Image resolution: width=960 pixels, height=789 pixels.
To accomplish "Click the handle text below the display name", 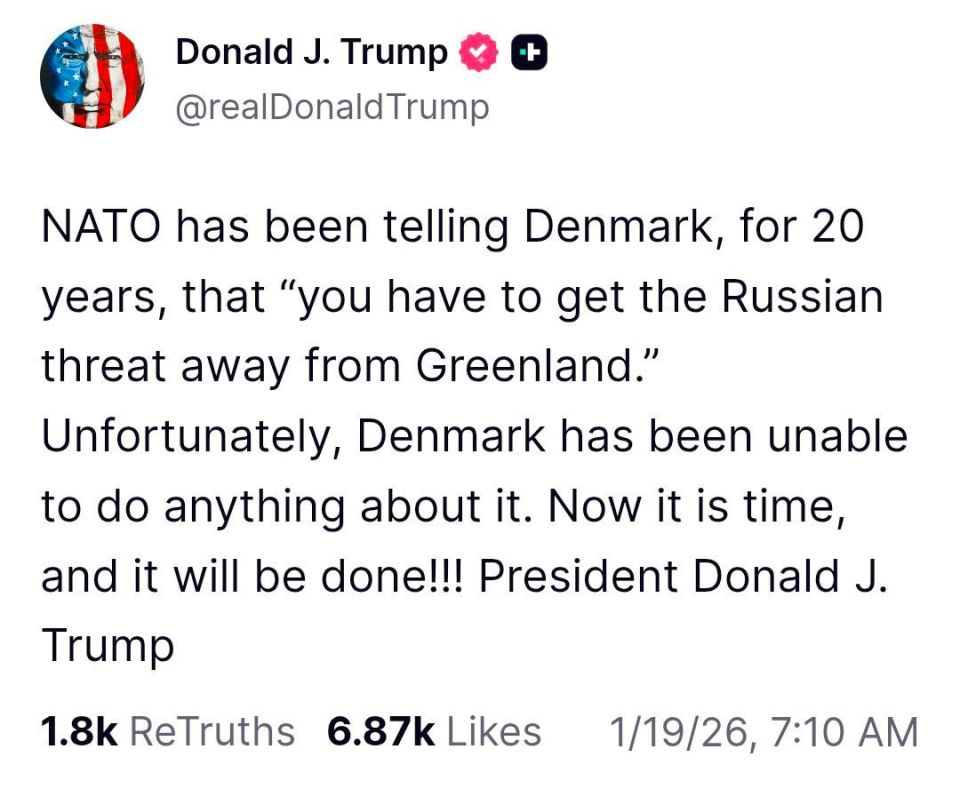I will point(334,106).
